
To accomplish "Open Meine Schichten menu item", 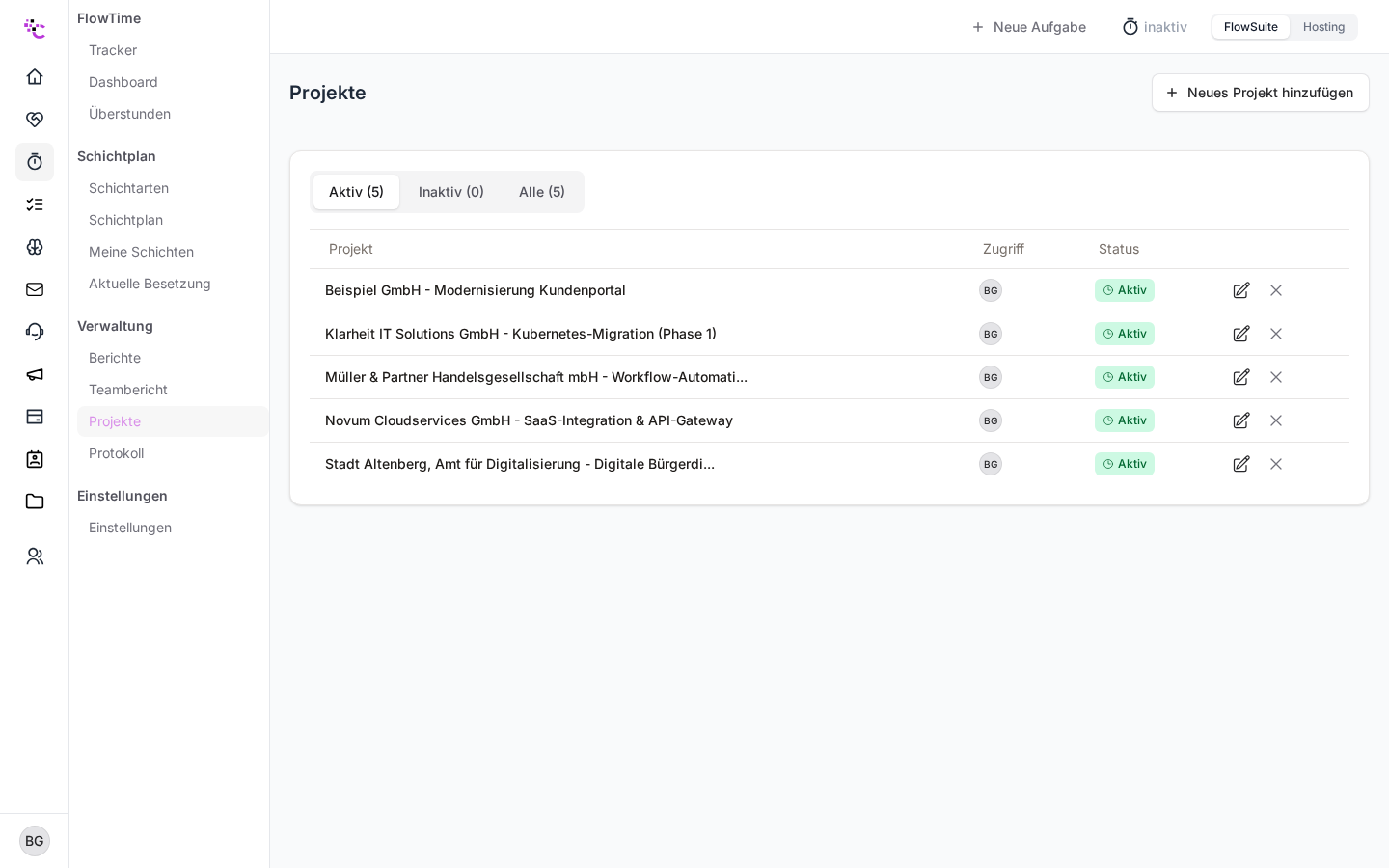I will coord(141,252).
